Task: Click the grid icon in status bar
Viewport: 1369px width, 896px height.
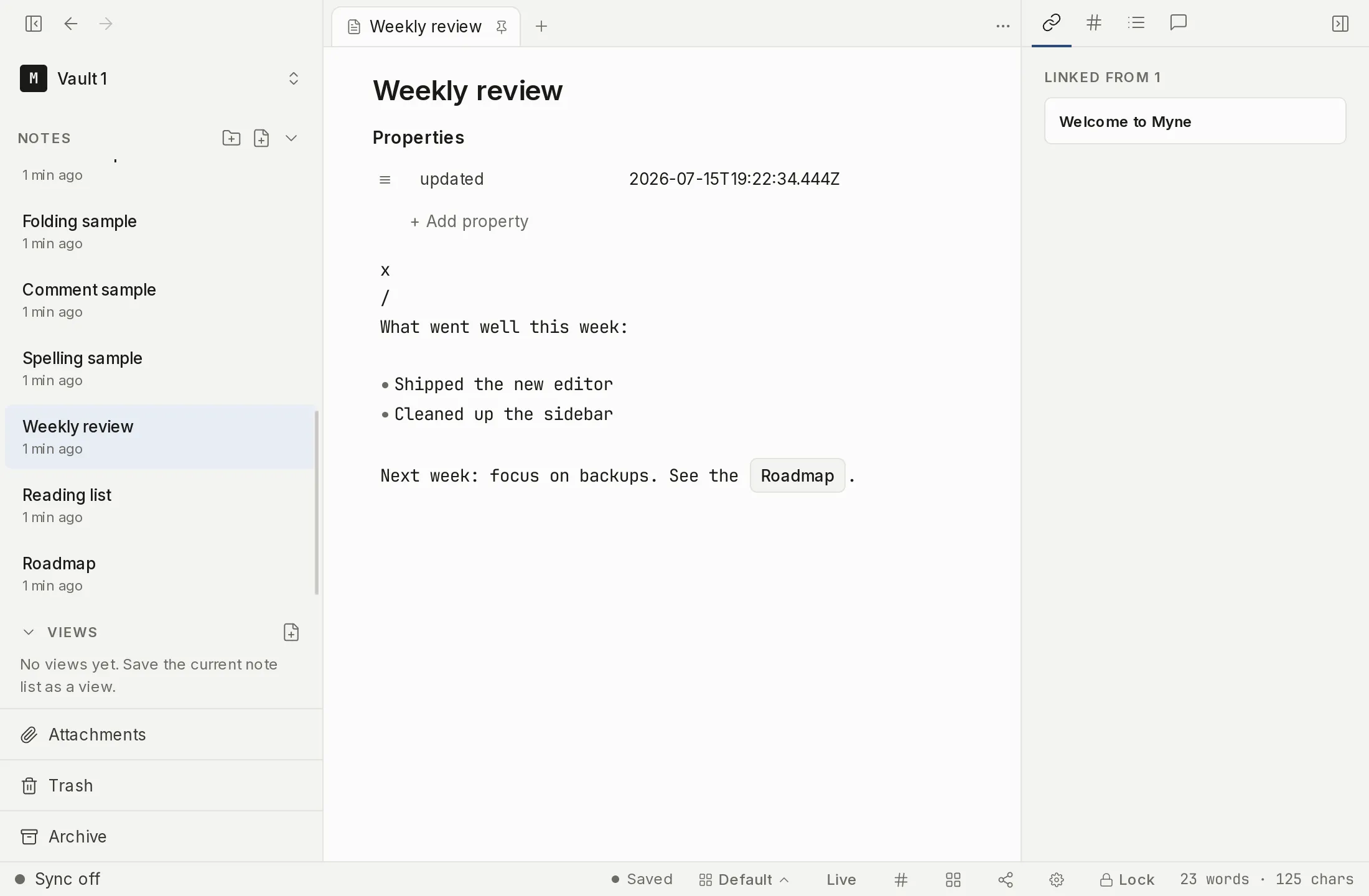Action: pos(953,880)
